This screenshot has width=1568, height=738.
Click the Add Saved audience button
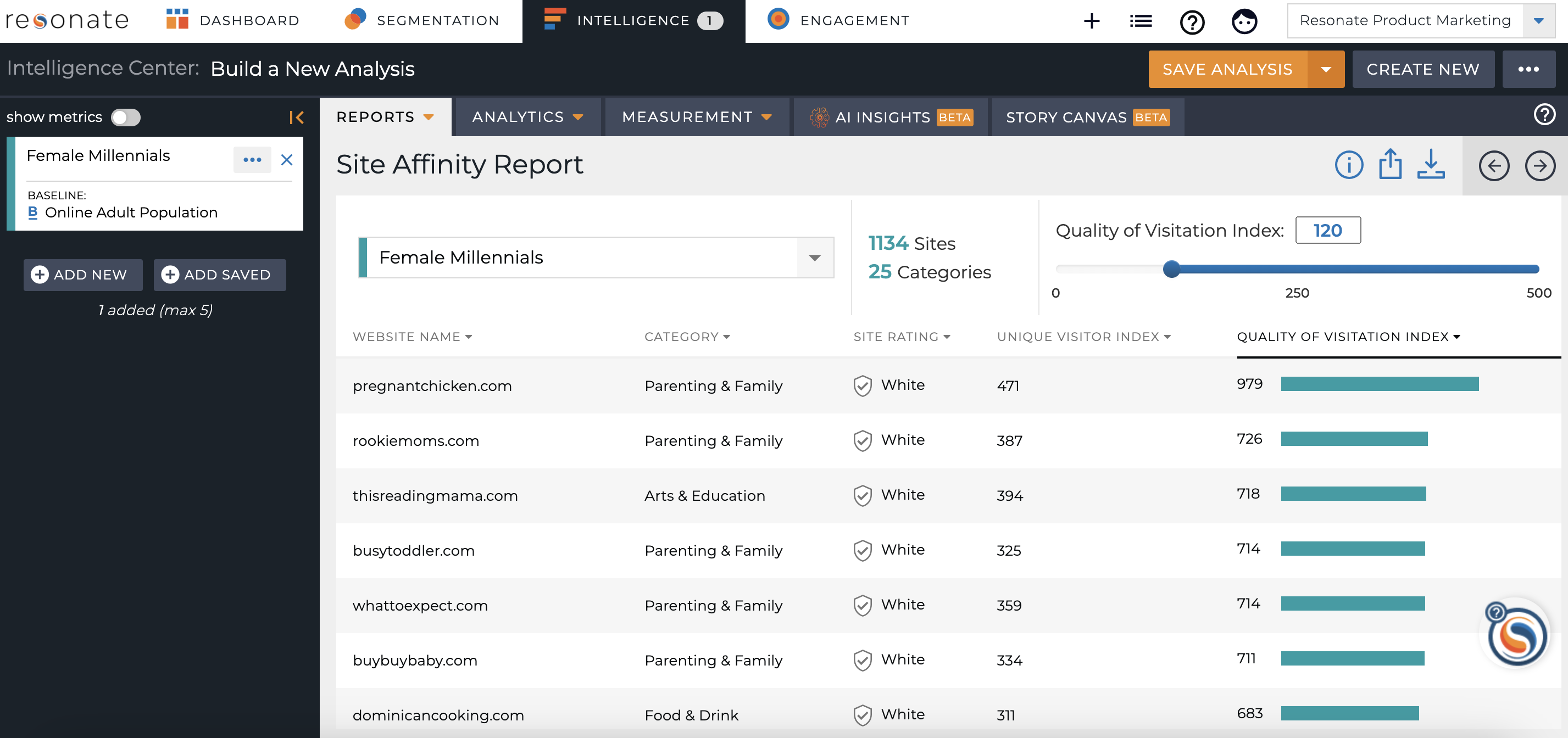pyautogui.click(x=220, y=275)
